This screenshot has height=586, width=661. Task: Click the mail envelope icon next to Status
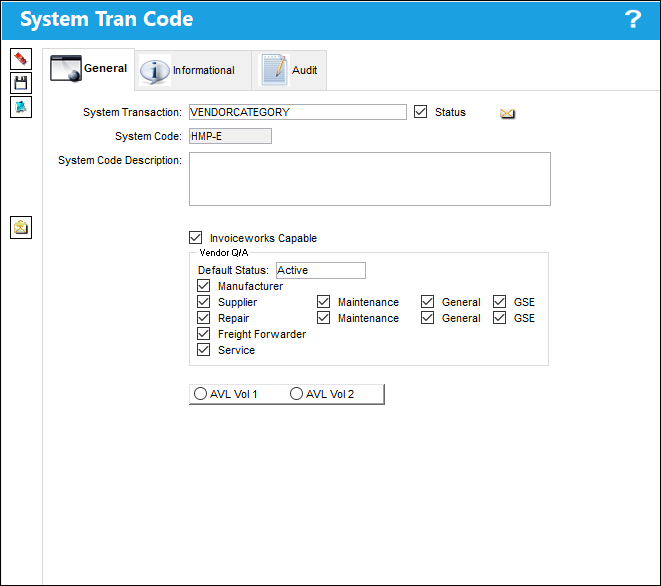[x=507, y=113]
